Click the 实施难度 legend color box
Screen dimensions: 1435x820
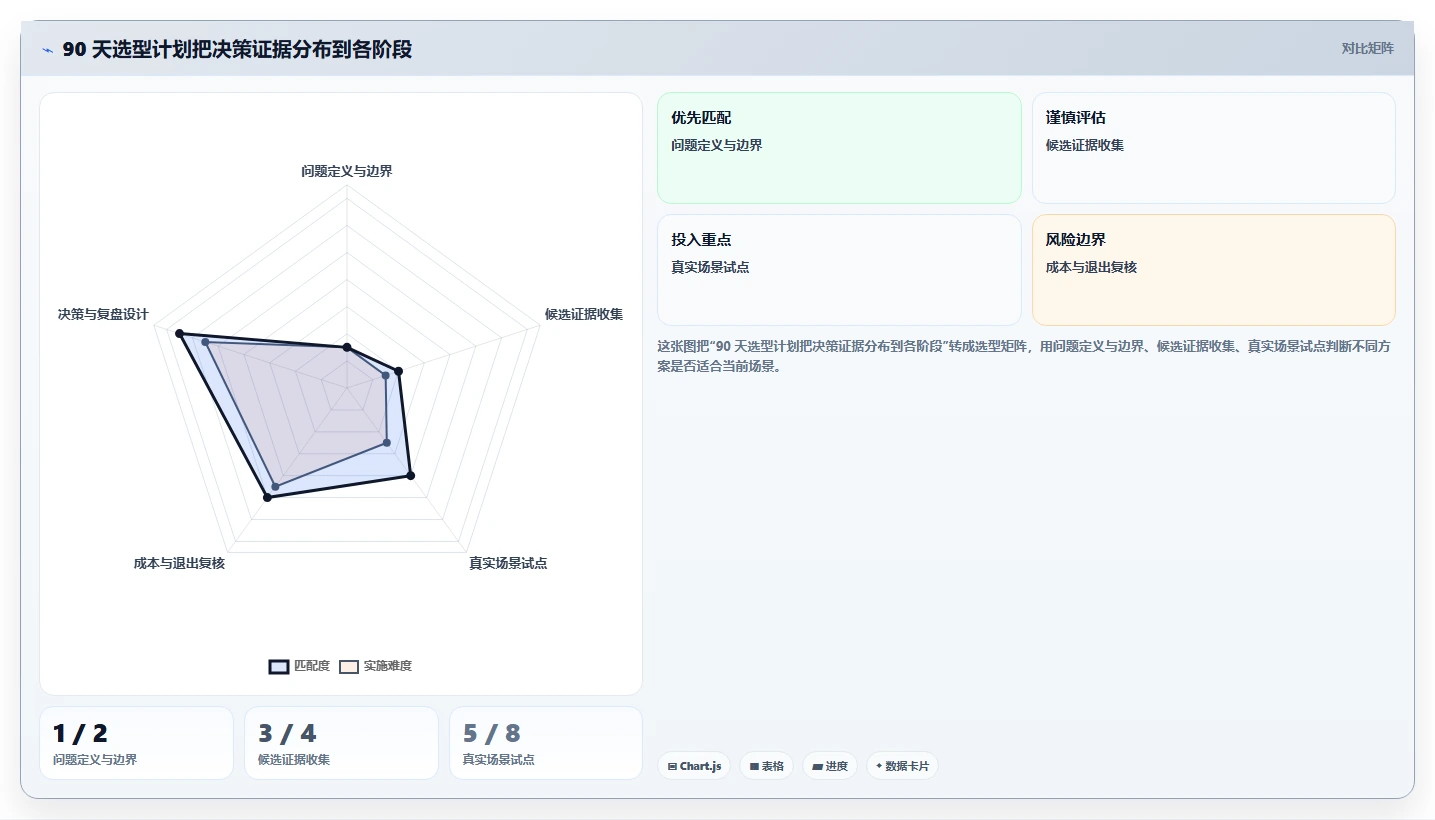[x=349, y=667]
